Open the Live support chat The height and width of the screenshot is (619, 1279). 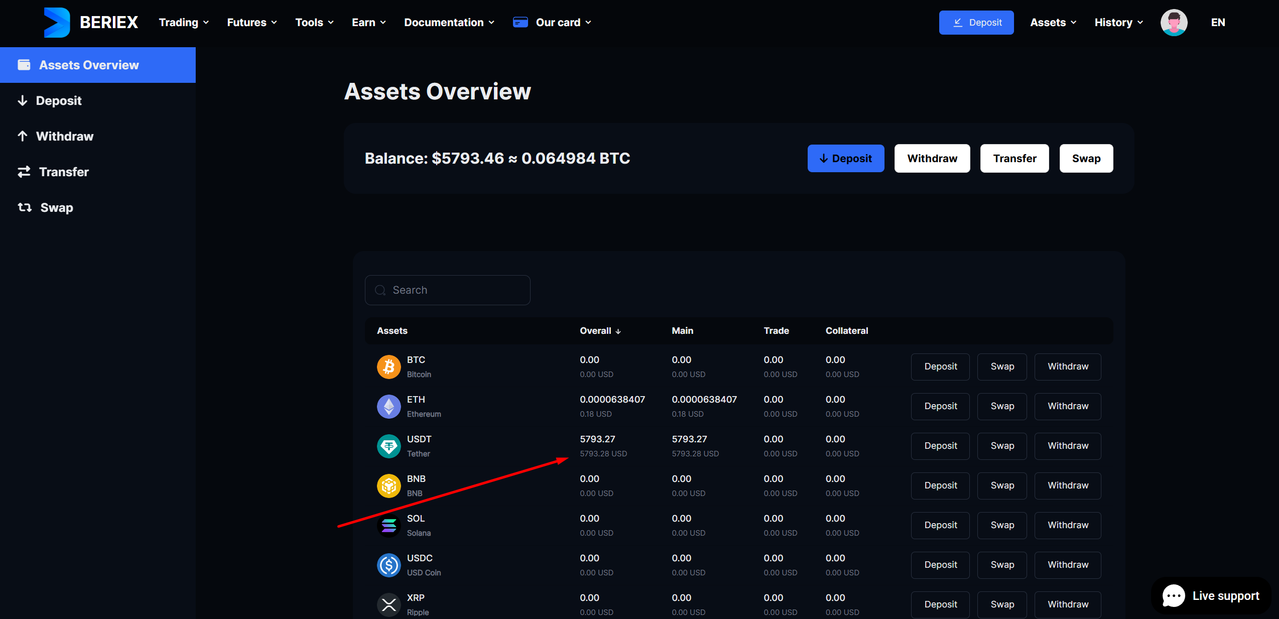(1211, 596)
